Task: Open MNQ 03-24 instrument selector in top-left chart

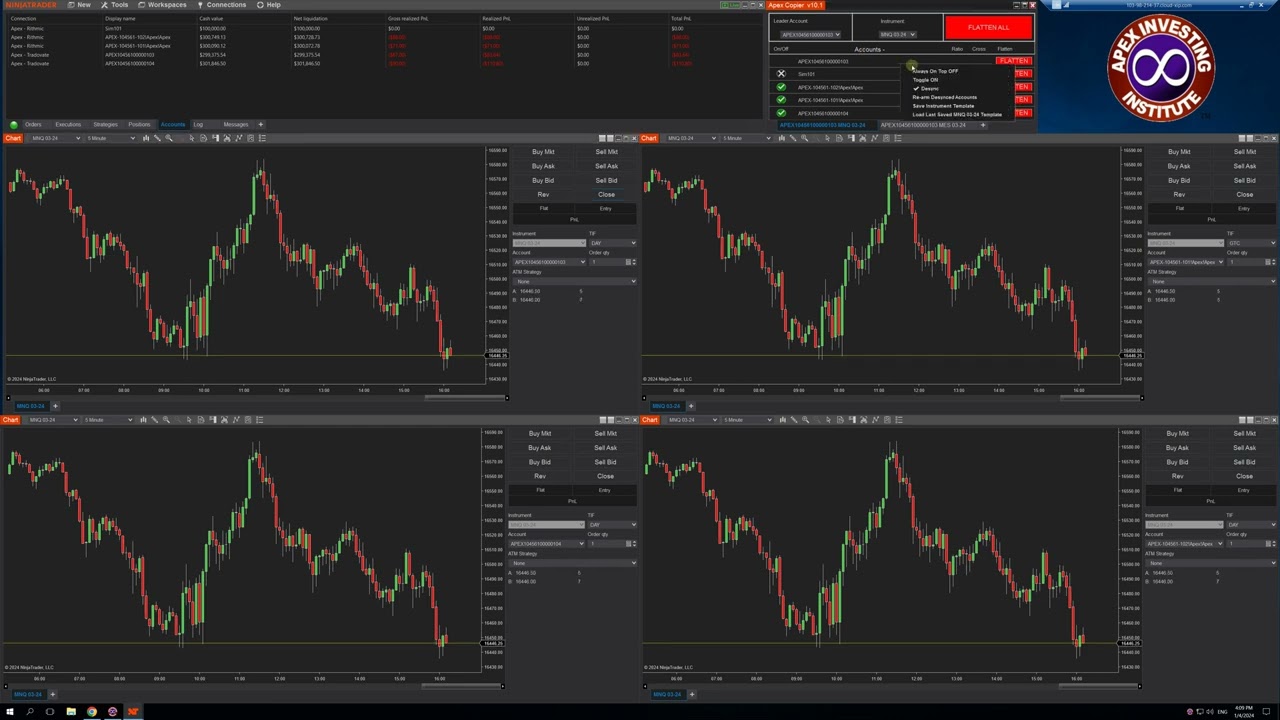Action: pos(56,138)
